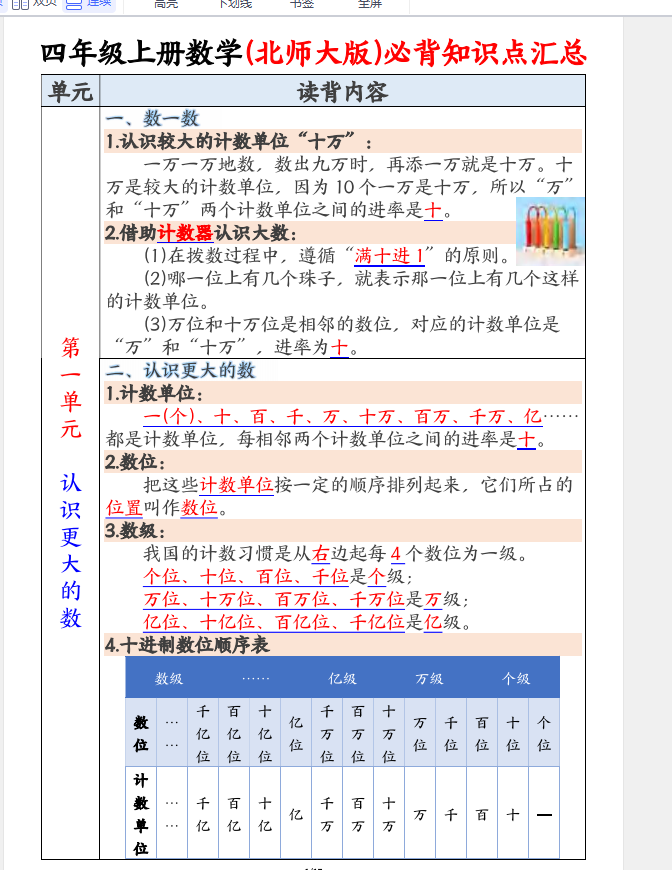Enter 全屏 fullscreen mode
Screen dimensions: 672x870
coord(369,4)
